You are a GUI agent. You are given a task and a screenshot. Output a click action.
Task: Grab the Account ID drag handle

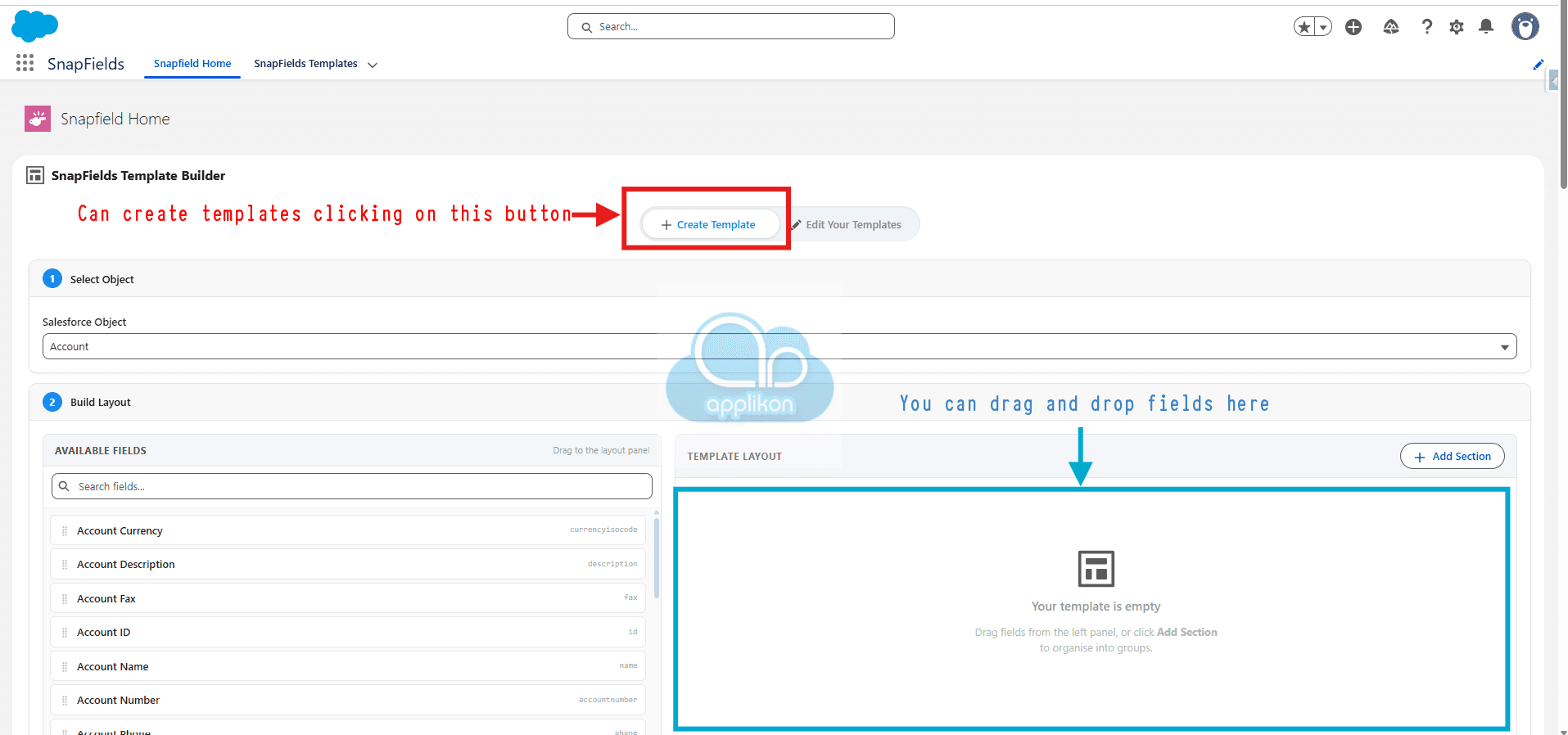coord(65,633)
